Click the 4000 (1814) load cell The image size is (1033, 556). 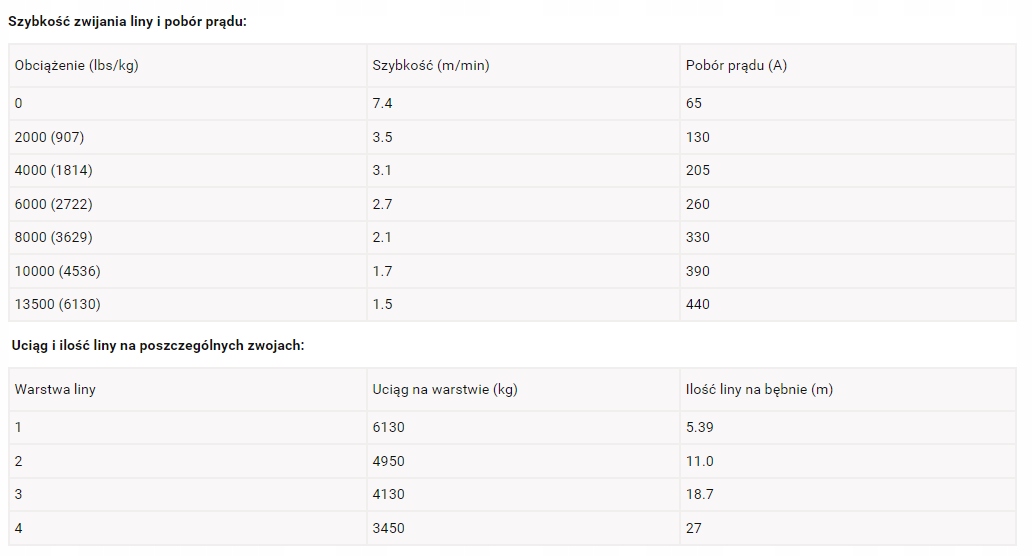point(53,170)
